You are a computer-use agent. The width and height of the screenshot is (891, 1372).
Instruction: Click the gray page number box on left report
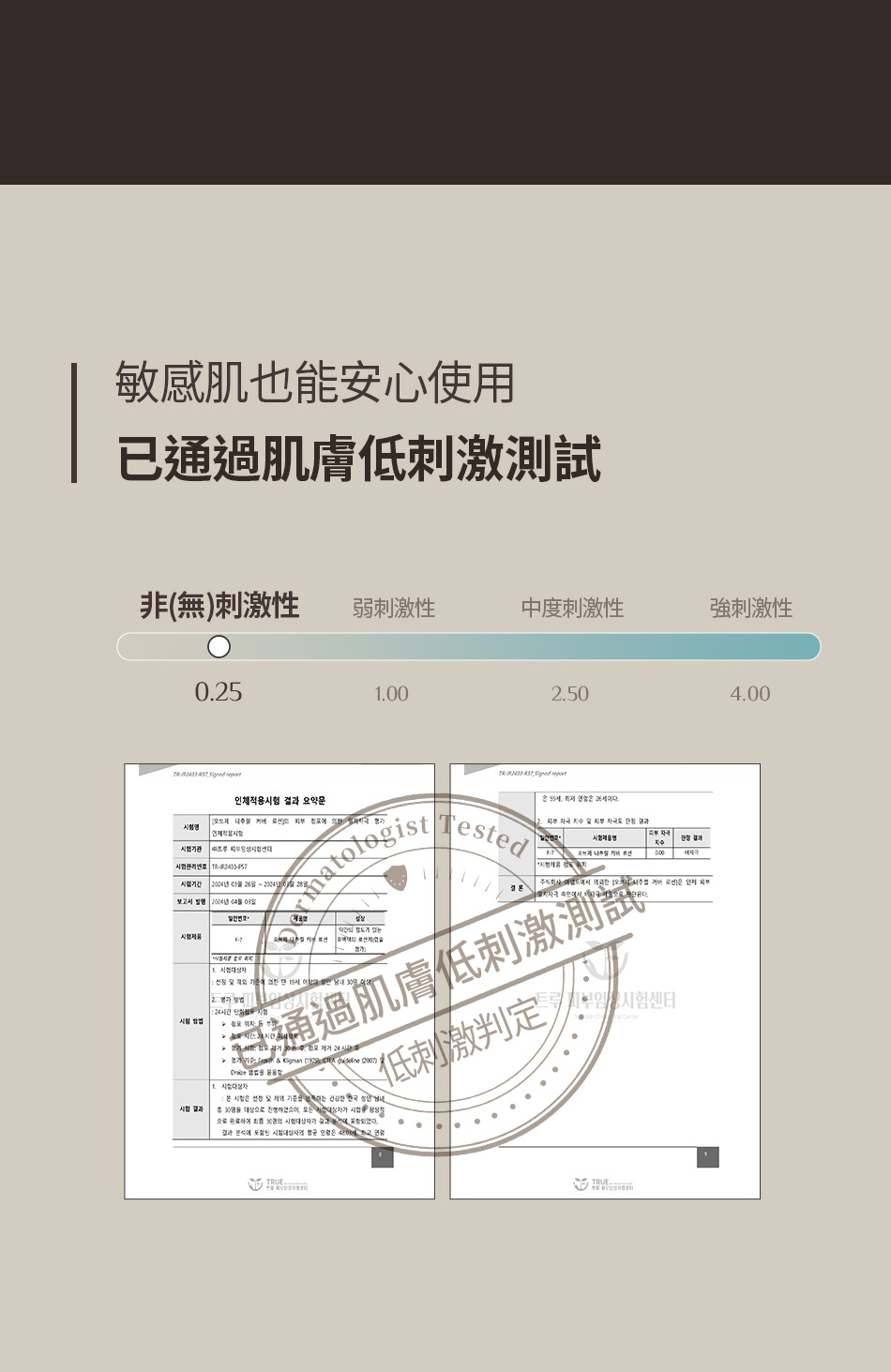pos(382,1157)
